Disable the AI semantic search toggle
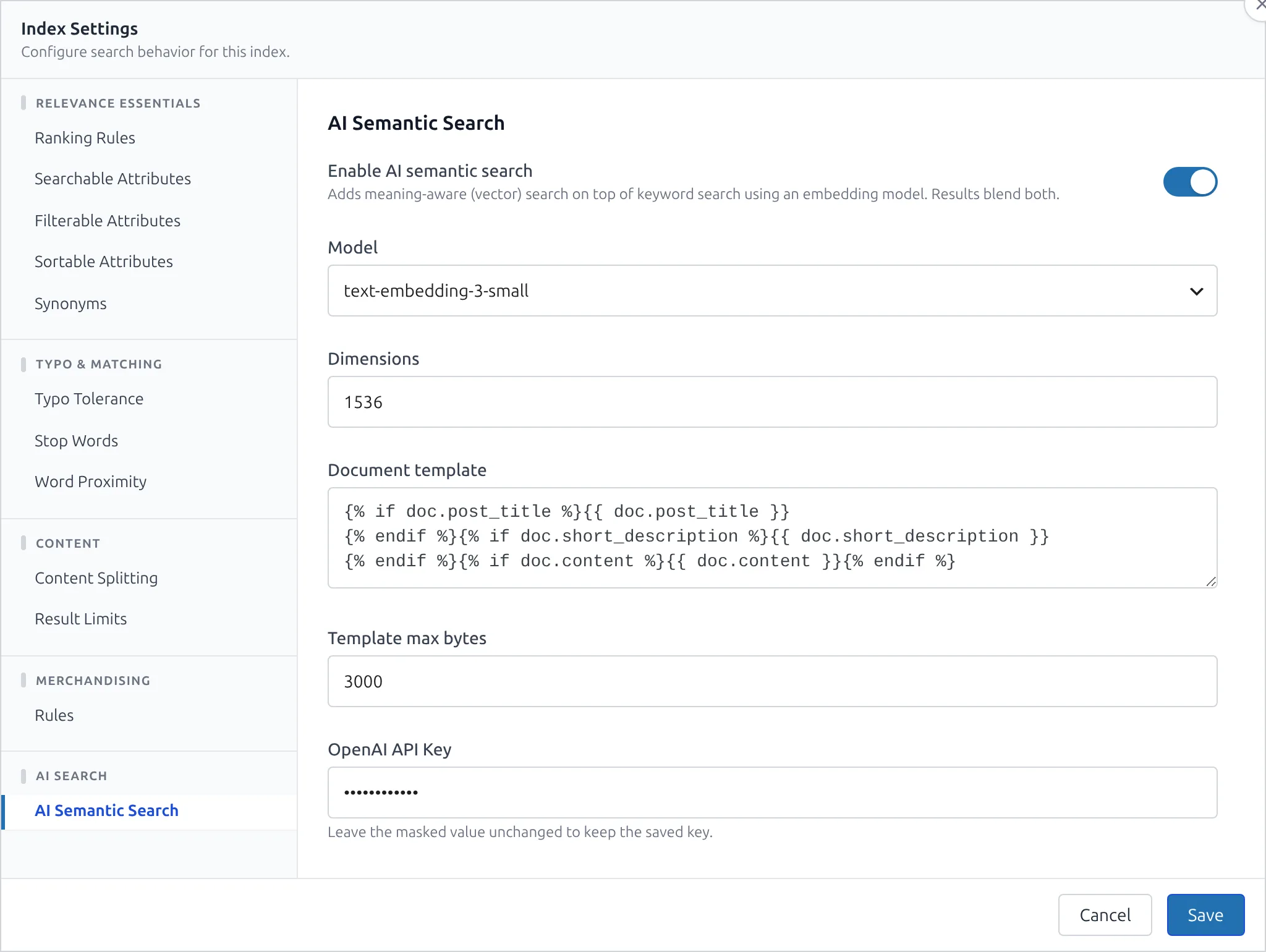The height and width of the screenshot is (952, 1266). [1190, 182]
